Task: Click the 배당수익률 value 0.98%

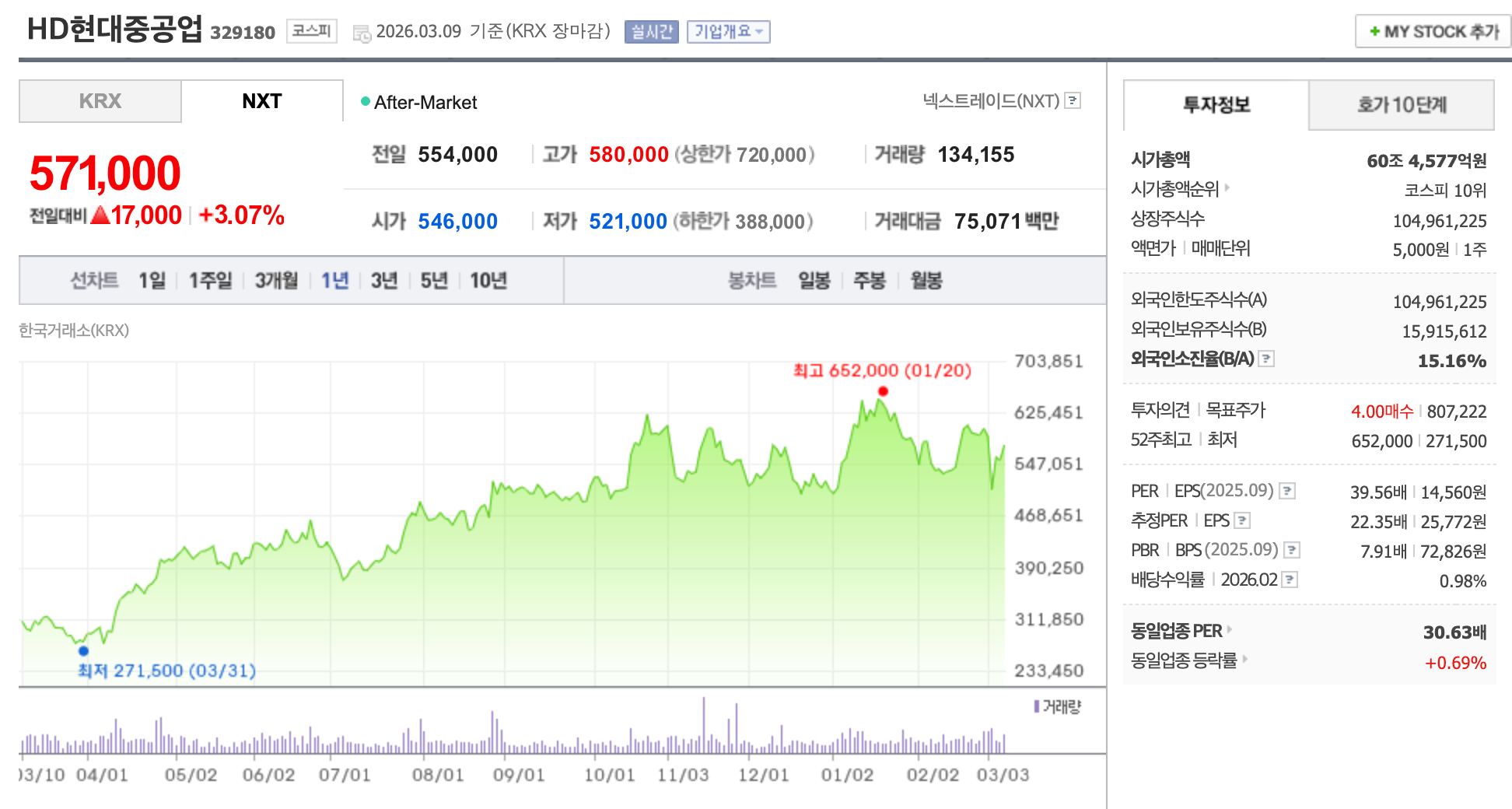Action: (1463, 581)
